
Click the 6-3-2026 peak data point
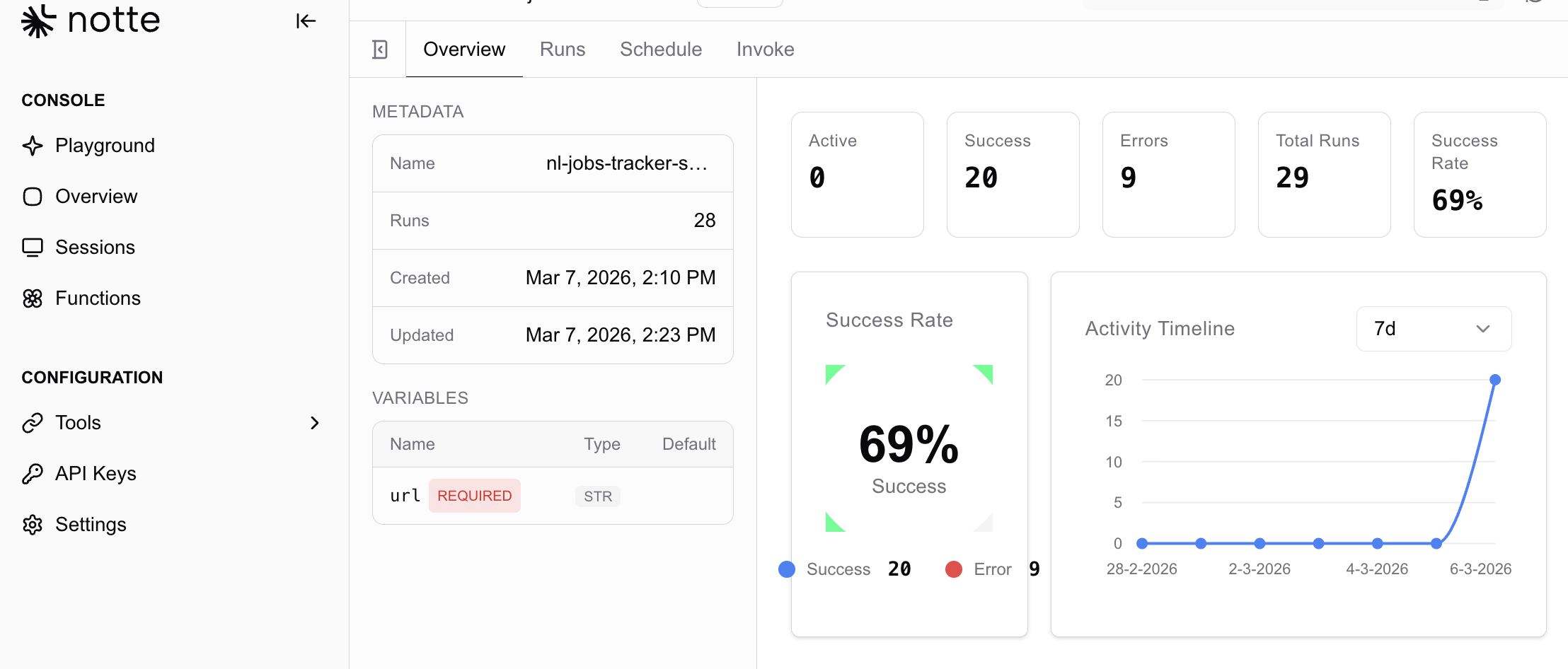pyautogui.click(x=1495, y=380)
